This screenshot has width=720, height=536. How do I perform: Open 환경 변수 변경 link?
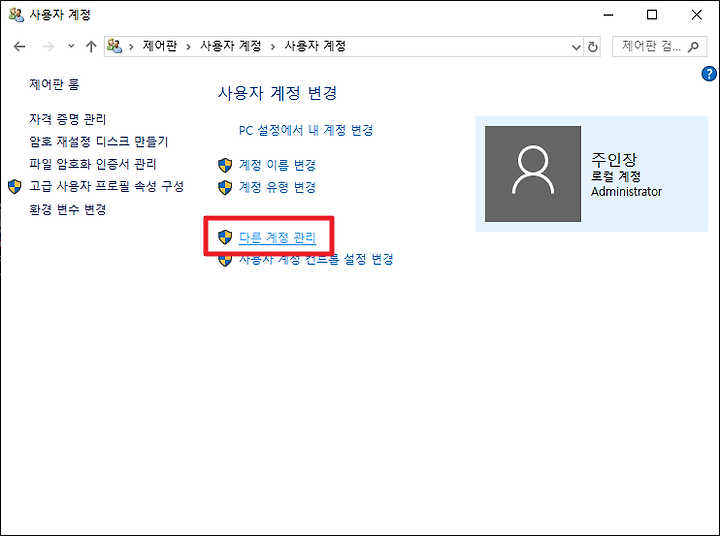[68, 209]
